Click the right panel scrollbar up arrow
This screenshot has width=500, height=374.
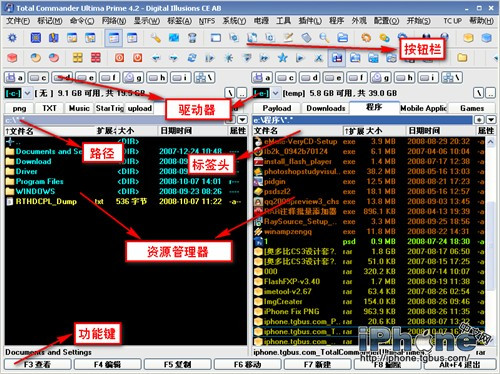click(491, 142)
